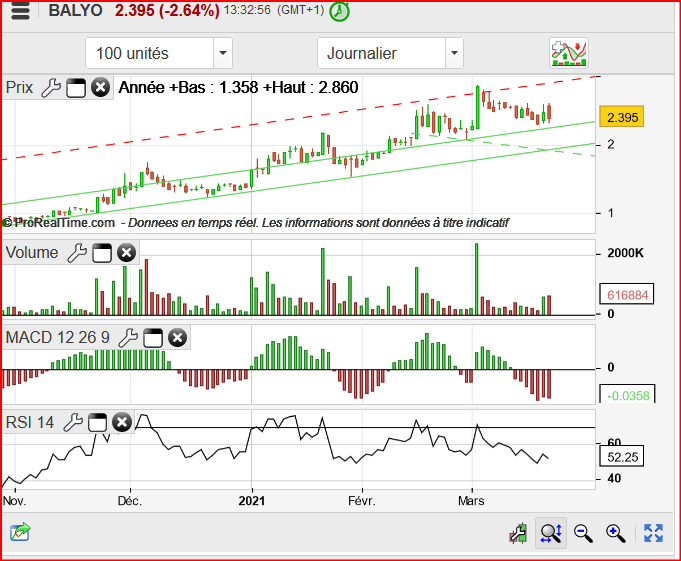Click the 2.395 (-2.64%) price quote

(167, 10)
